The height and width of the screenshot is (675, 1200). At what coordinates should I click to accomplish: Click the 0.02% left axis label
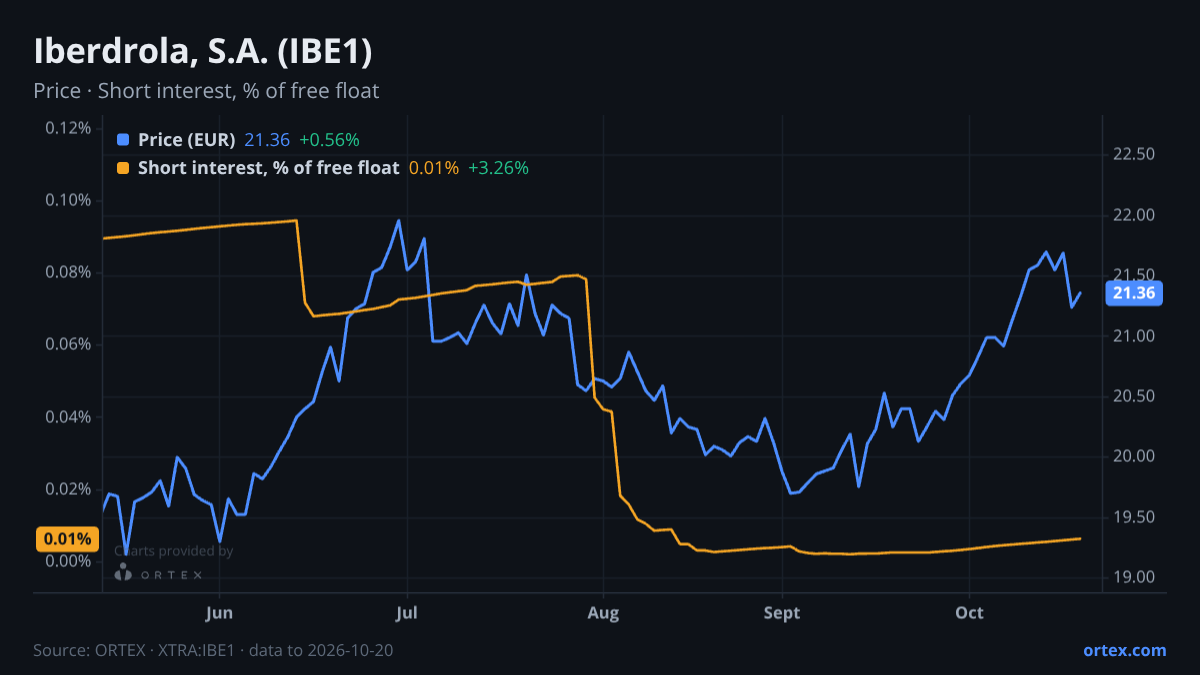68,489
